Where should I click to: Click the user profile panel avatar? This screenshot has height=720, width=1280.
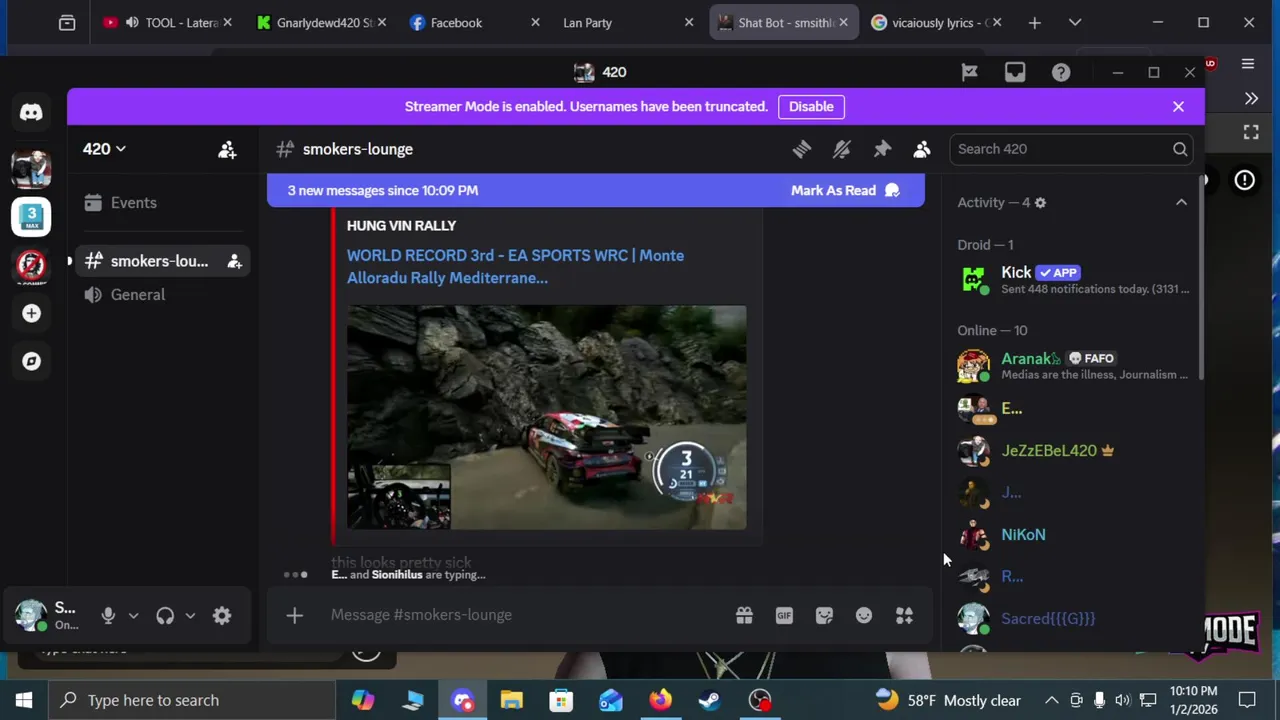tap(31, 616)
